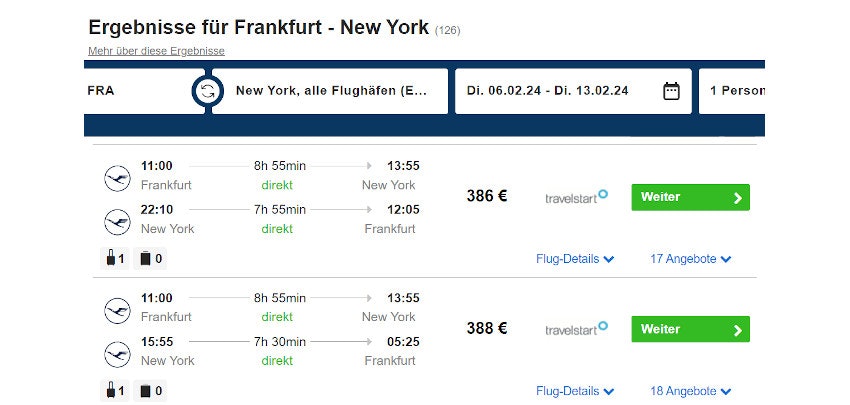Screen dimensions: 850x405
Task: Open the calendar date picker icon
Action: 671,91
